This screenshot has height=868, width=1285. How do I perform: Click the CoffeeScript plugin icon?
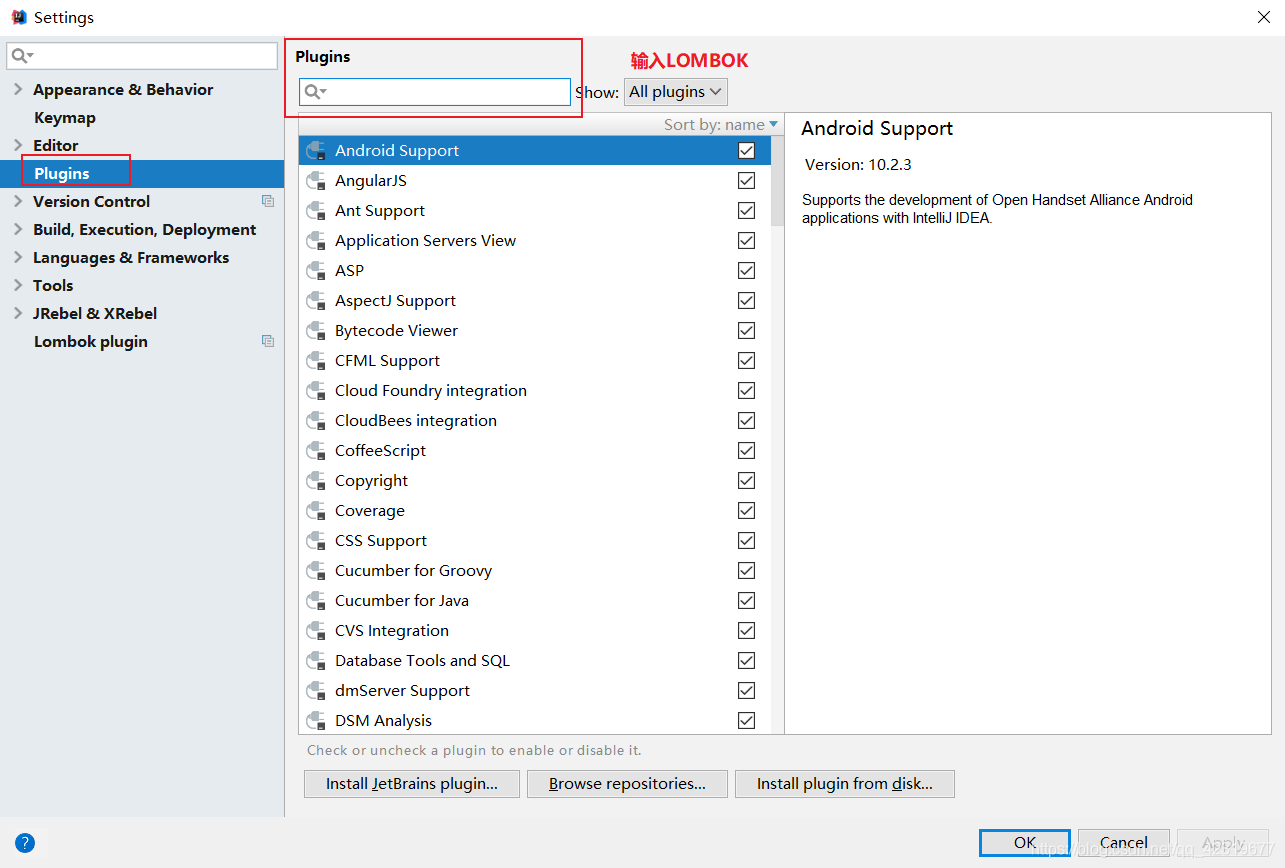[317, 450]
